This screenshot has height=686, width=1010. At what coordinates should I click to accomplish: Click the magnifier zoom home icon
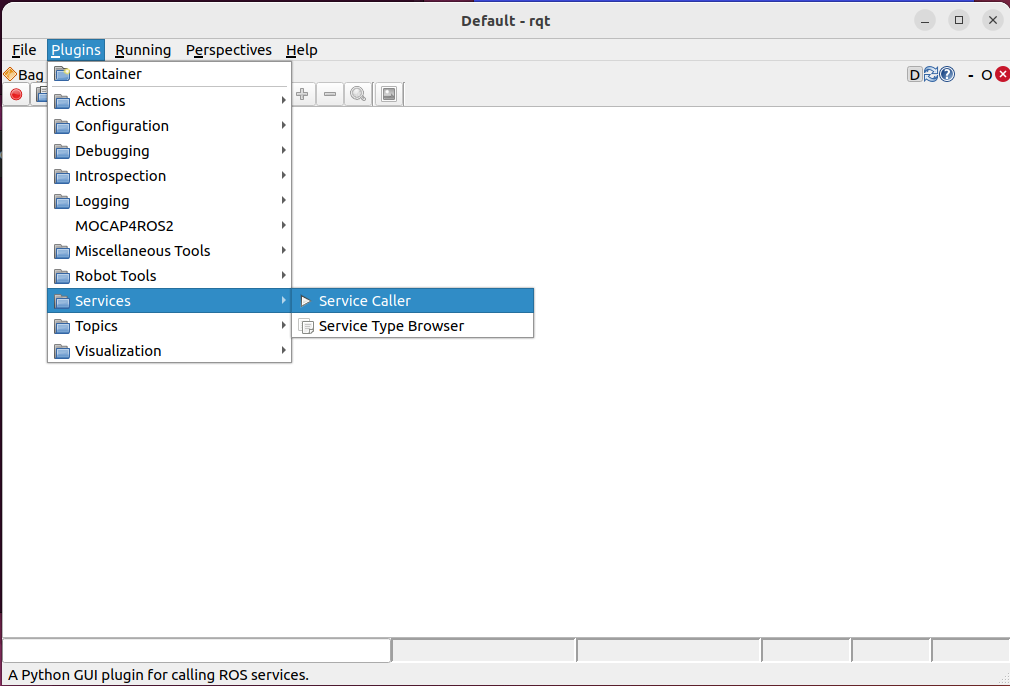point(358,94)
